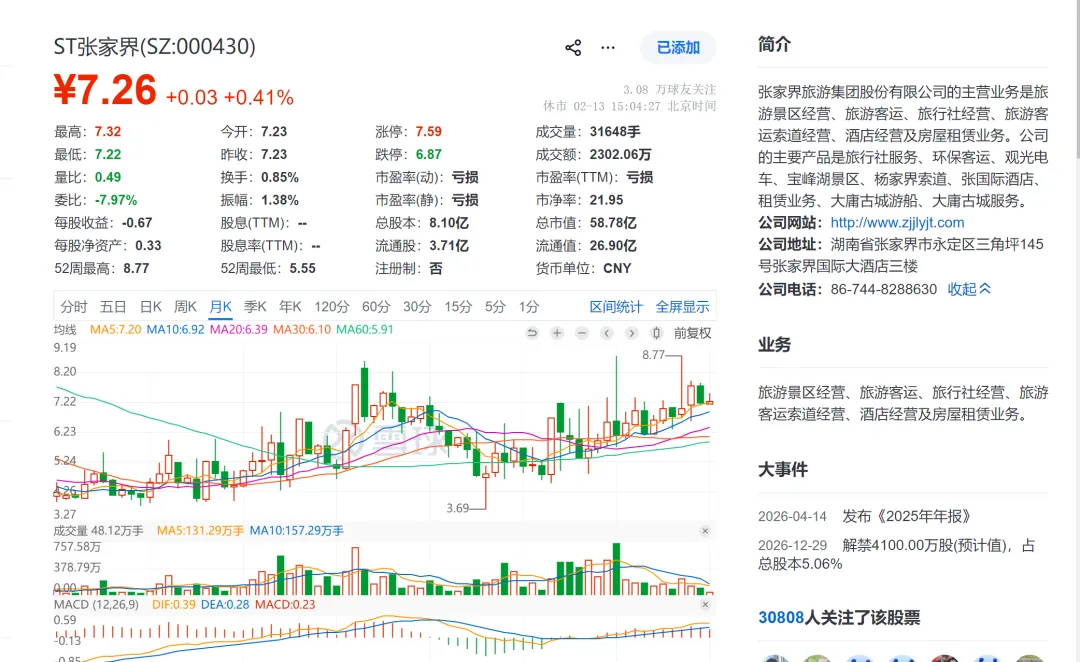Switch to the 60分 chart tab
This screenshot has height=662, width=1080.
pos(376,307)
